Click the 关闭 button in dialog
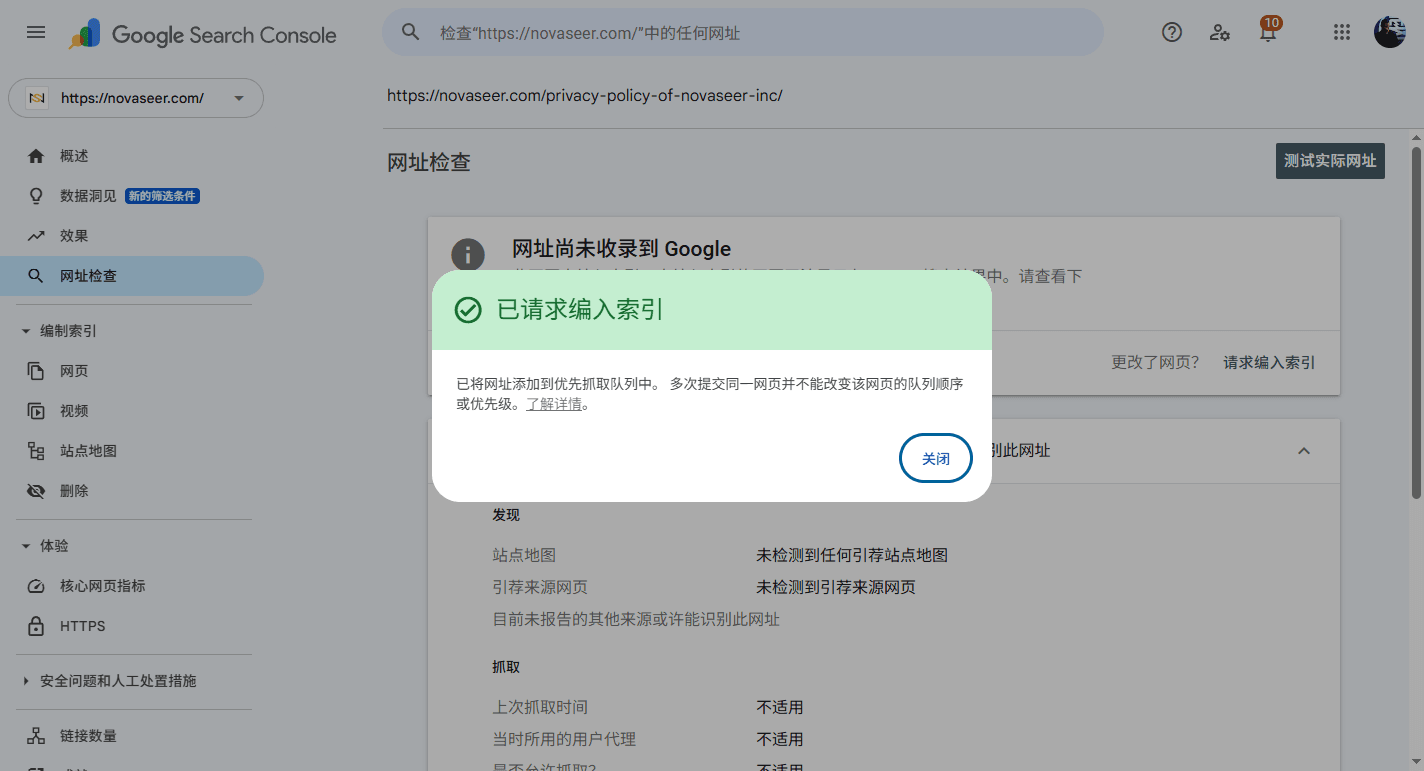 (x=935, y=458)
